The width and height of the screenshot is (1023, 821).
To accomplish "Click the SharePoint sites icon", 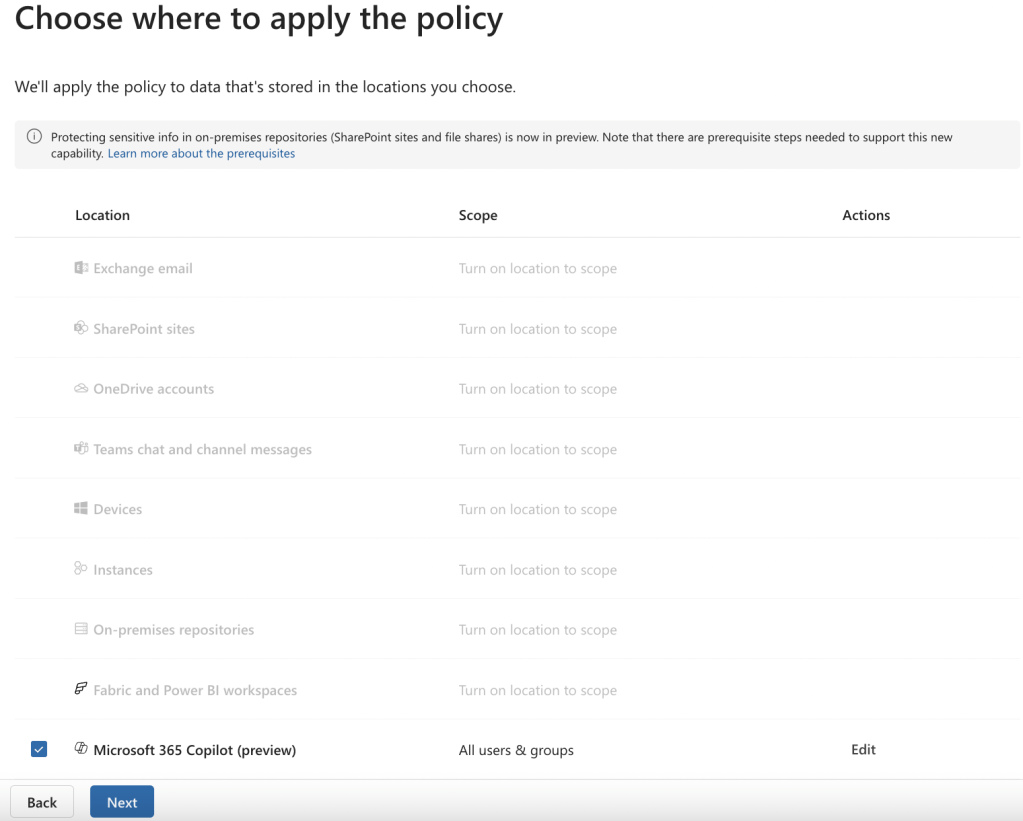I will tap(81, 328).
